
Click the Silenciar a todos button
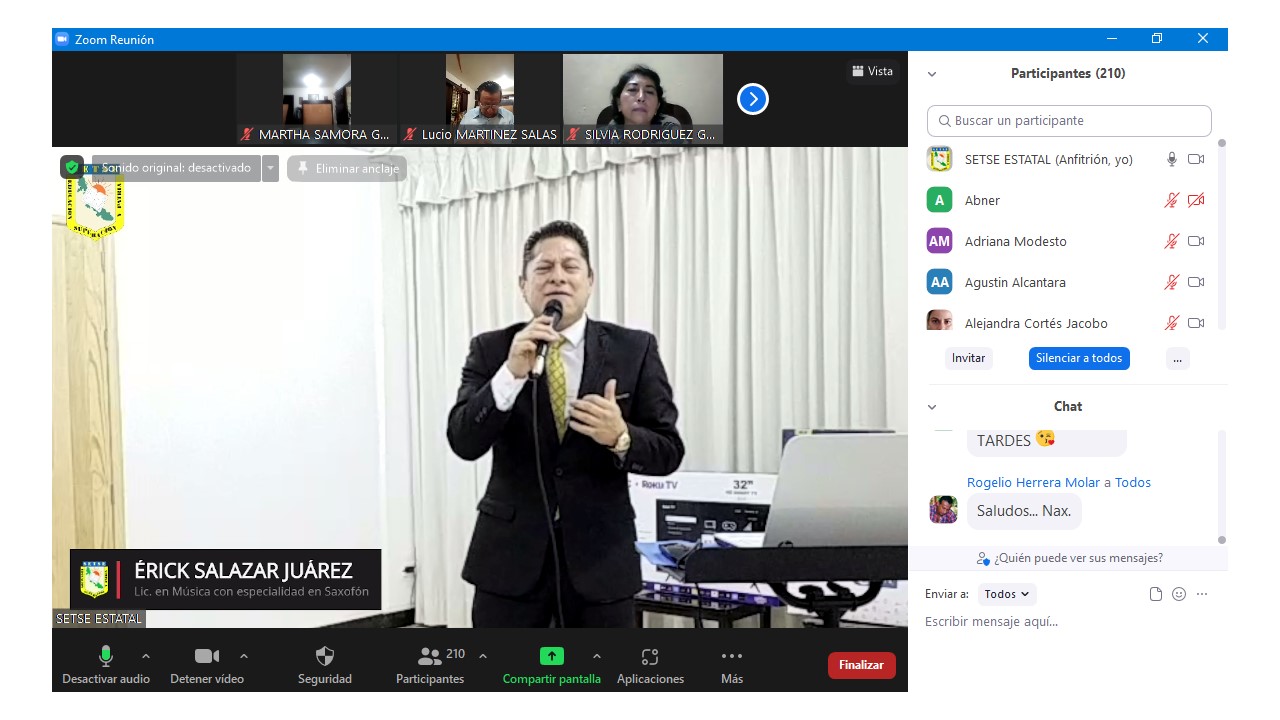pos(1079,358)
